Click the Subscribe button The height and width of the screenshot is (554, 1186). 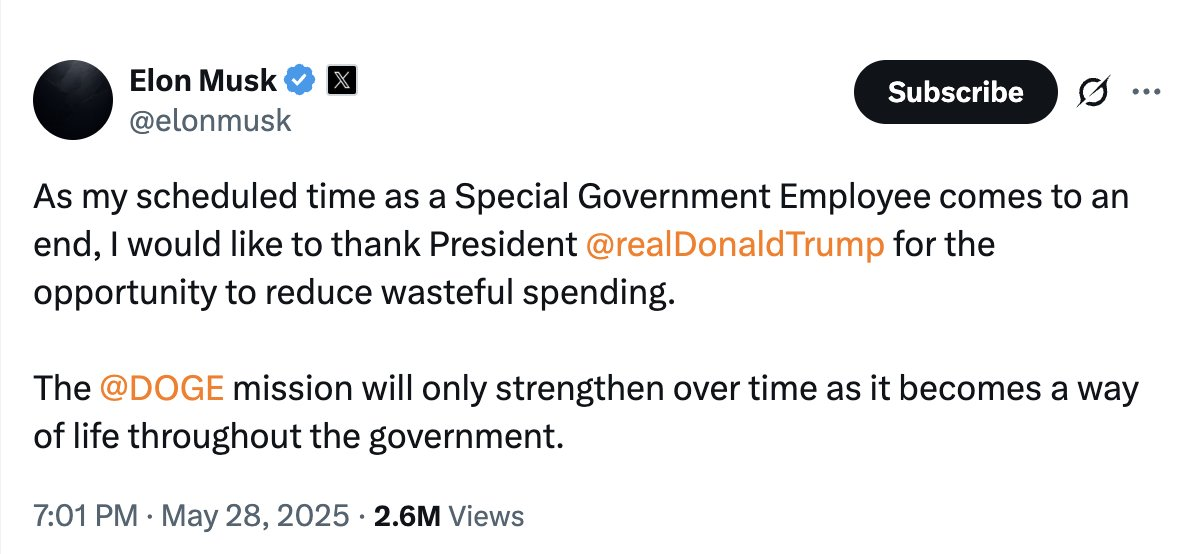point(955,92)
